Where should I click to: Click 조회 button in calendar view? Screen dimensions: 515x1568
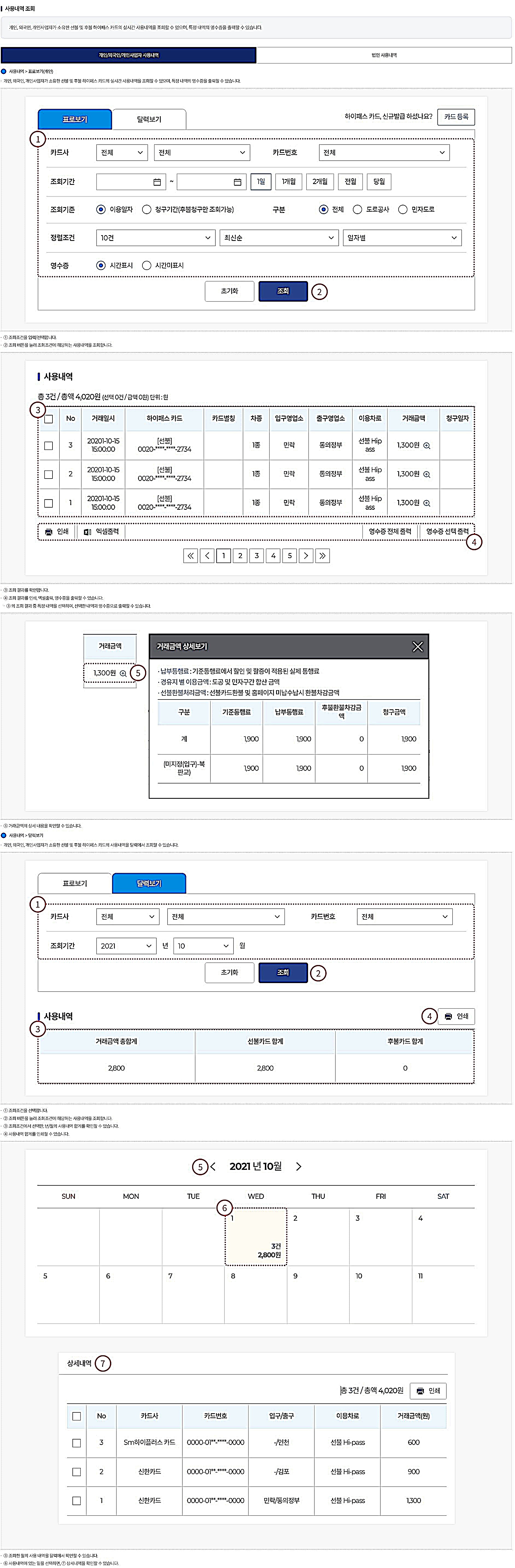(x=283, y=973)
